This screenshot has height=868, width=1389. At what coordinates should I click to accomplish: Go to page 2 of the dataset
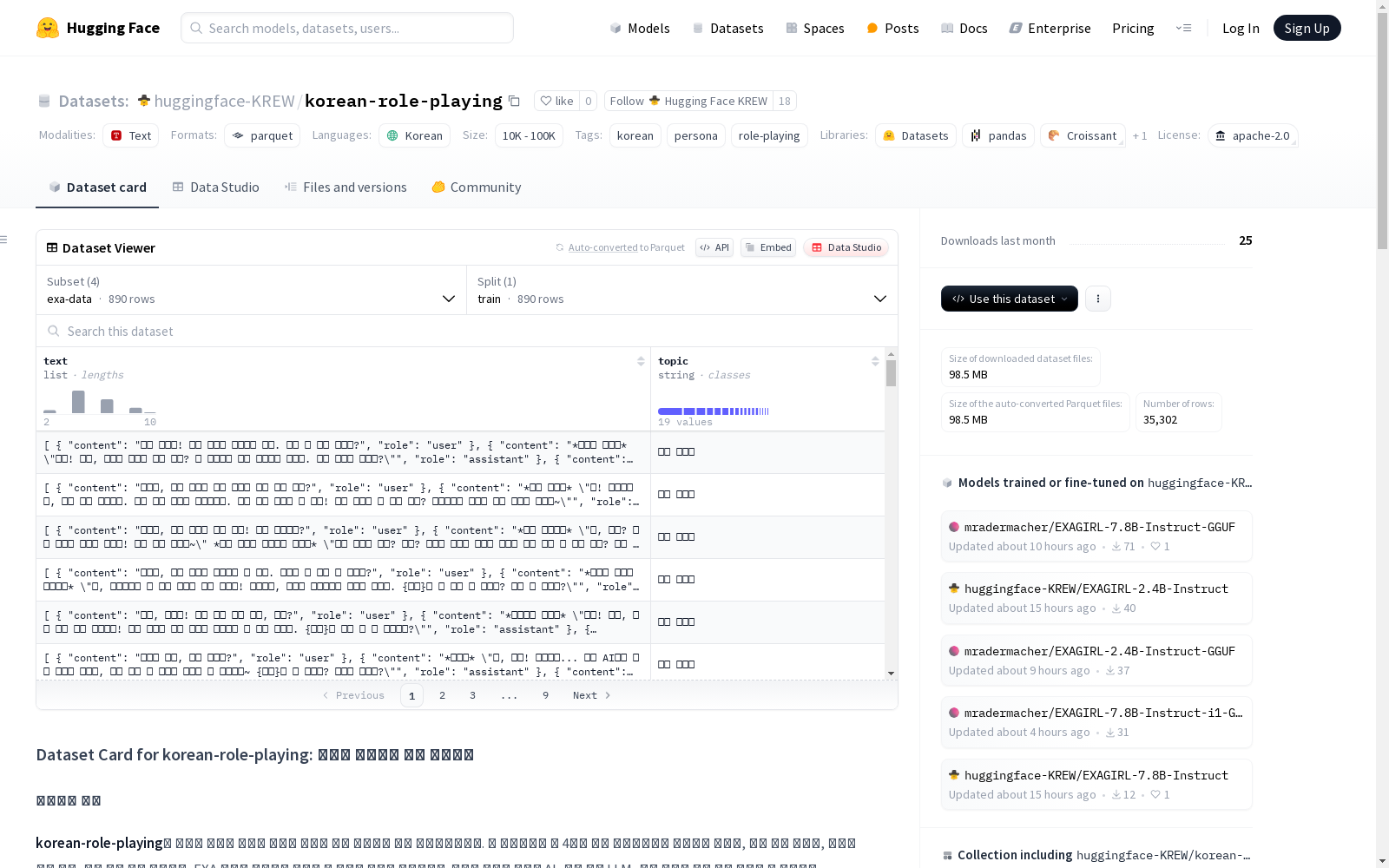click(x=442, y=695)
